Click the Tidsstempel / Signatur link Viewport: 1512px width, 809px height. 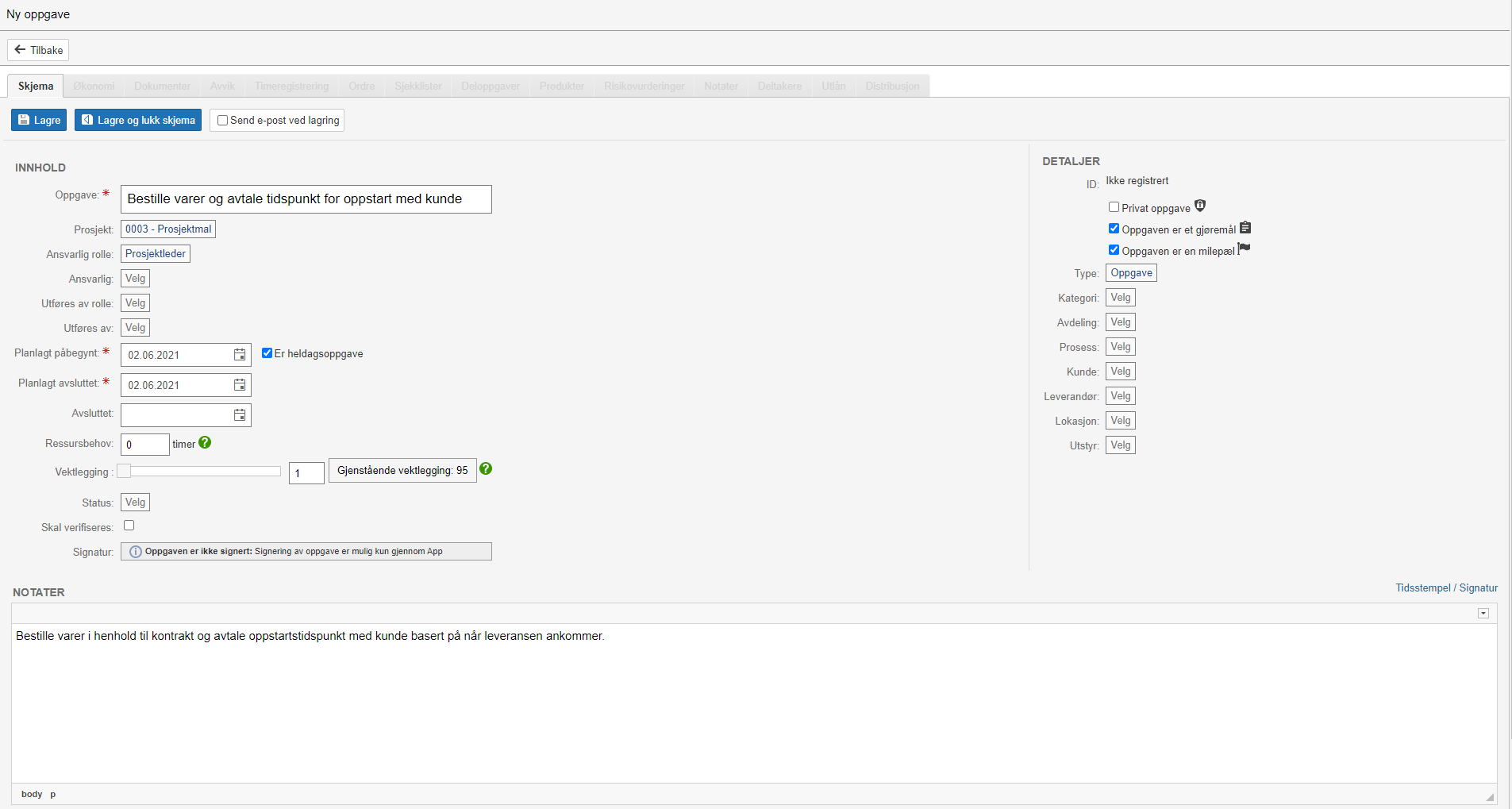pyautogui.click(x=1446, y=588)
